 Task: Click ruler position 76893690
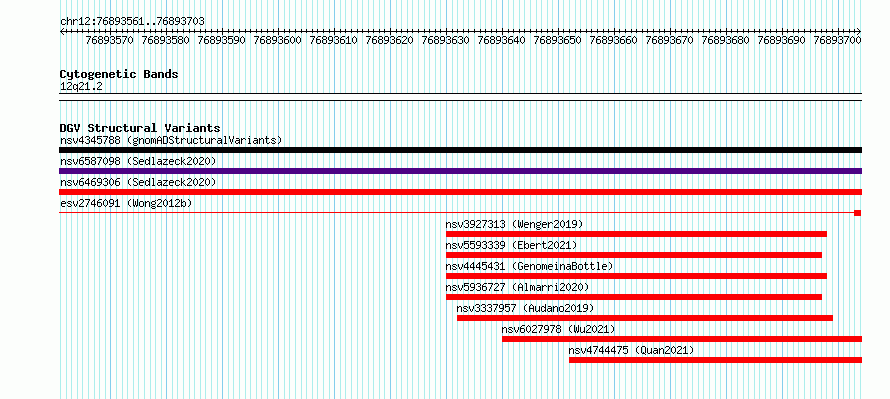tap(782, 40)
